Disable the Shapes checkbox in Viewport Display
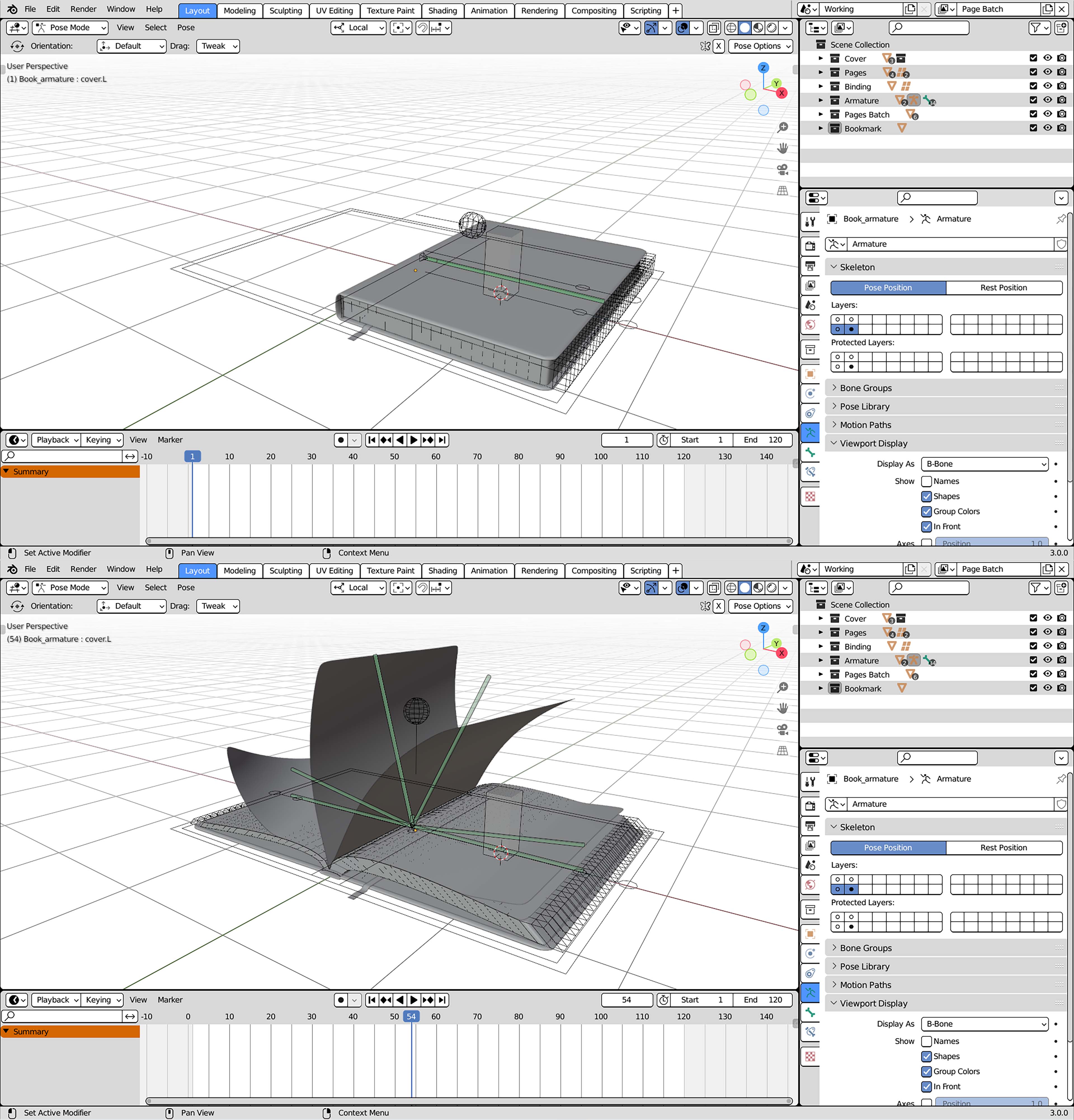Viewport: 1074px width, 1120px height. click(927, 496)
